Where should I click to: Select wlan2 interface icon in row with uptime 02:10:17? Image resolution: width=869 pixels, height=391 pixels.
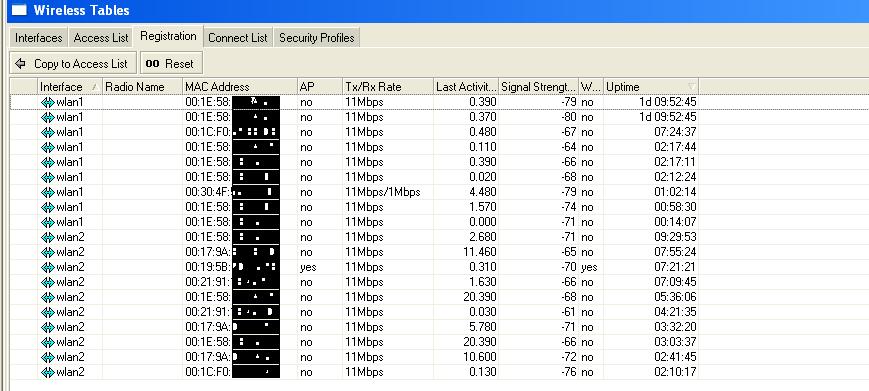48,372
